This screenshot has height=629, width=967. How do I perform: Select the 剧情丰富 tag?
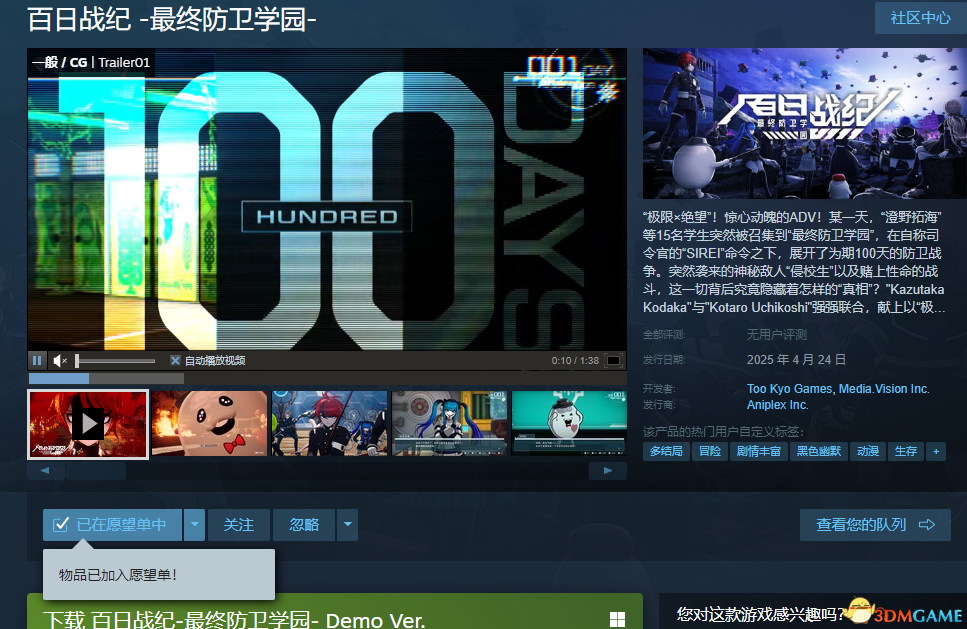pos(759,451)
